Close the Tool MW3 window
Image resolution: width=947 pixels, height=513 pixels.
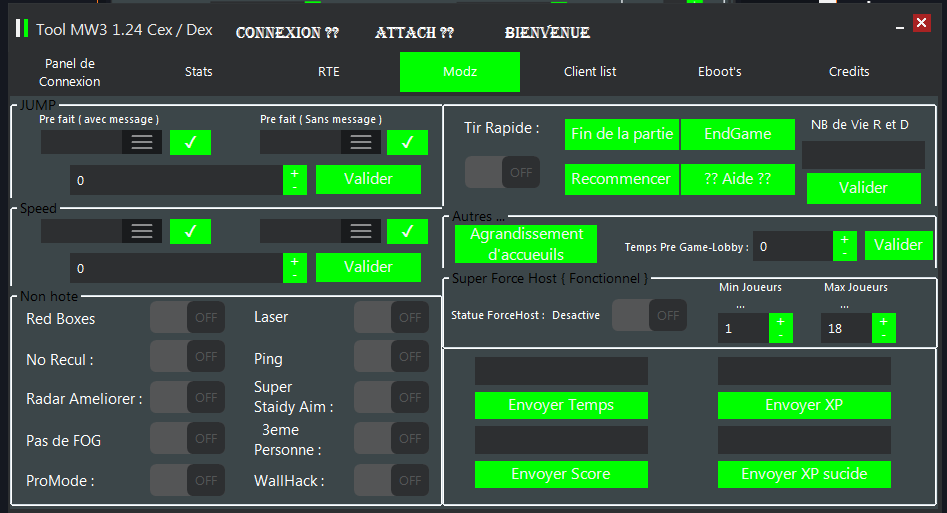[922, 23]
